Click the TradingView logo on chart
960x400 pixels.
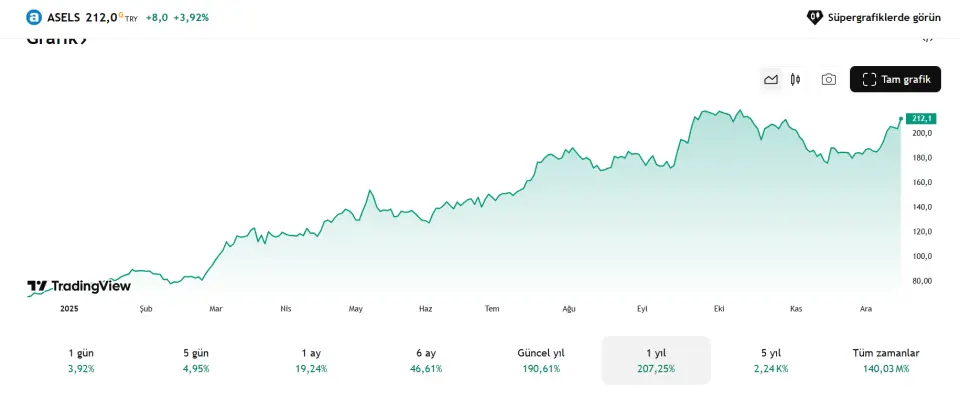pyautogui.click(x=79, y=287)
